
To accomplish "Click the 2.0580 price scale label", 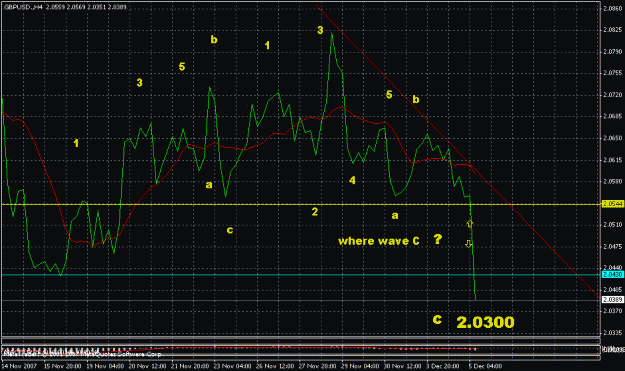I will [x=613, y=182].
